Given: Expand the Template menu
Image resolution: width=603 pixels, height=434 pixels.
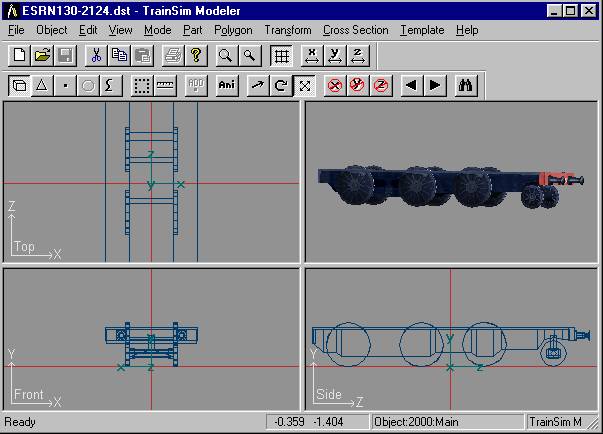Looking at the screenshot, I should click(422, 30).
